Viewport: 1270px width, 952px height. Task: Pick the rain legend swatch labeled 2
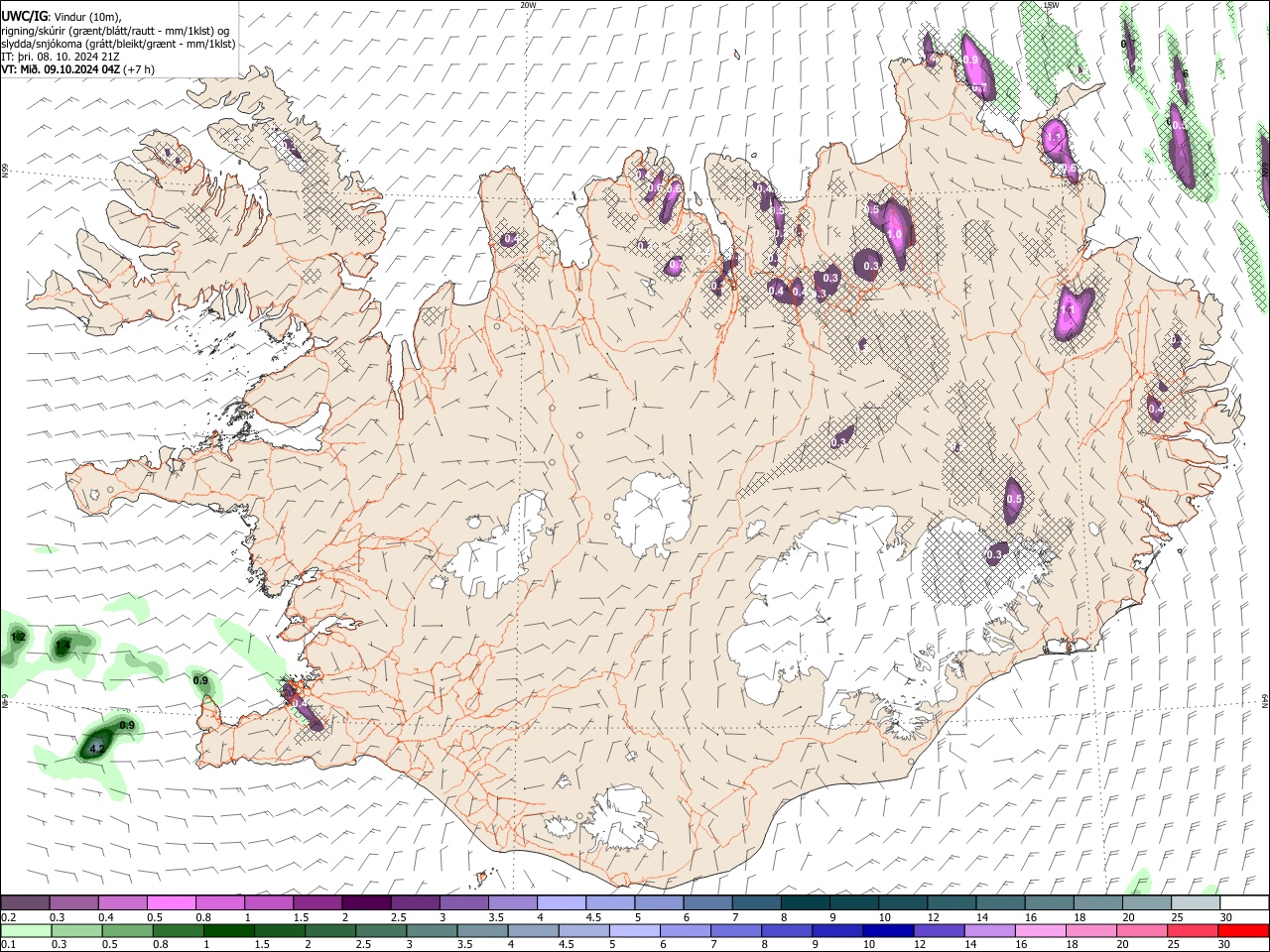[x=331, y=931]
